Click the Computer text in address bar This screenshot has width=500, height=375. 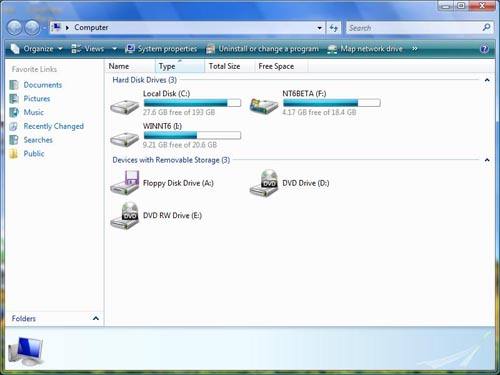click(91, 27)
